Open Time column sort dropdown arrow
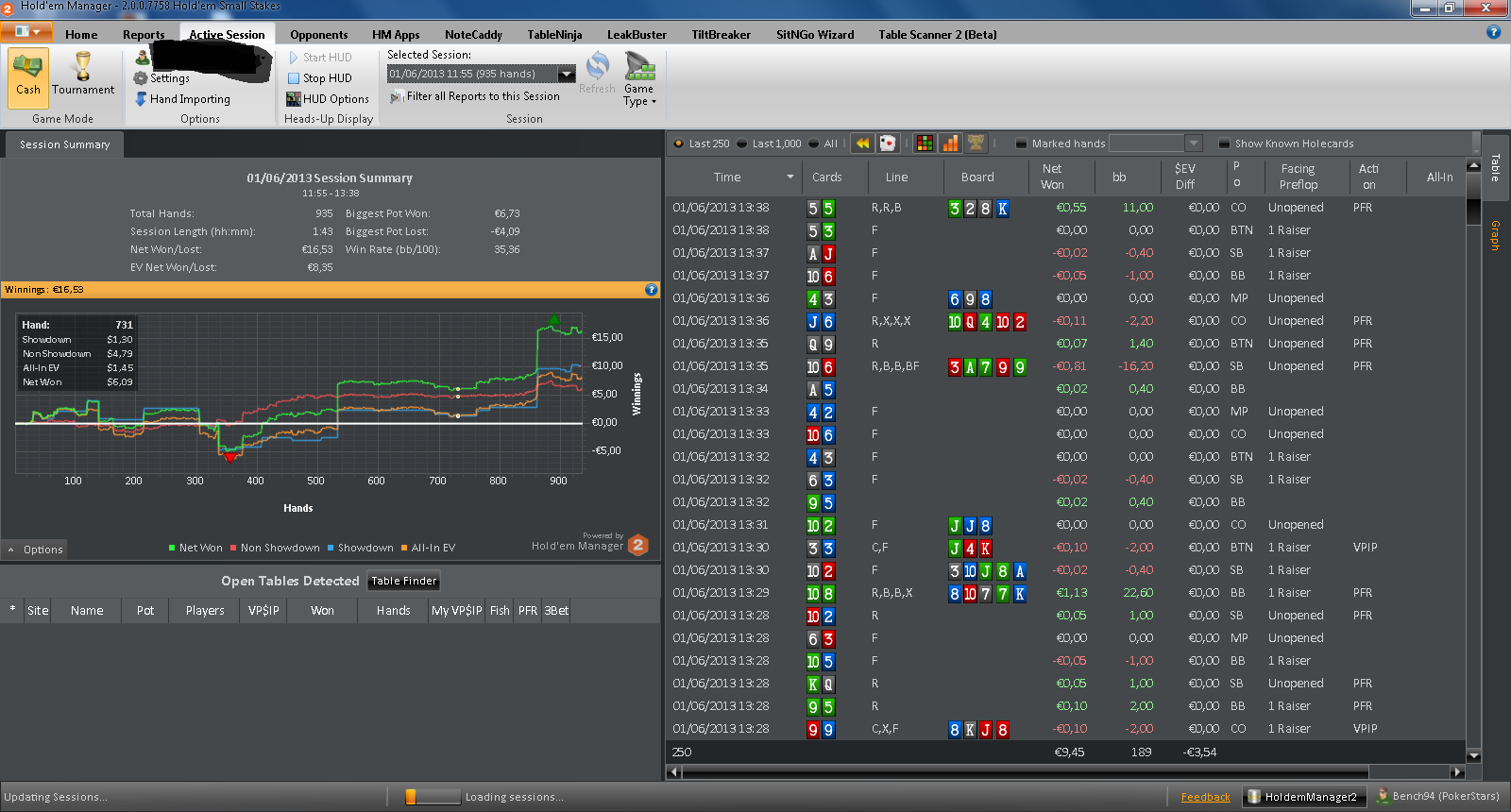Screen dimensions: 1511x812 click(790, 177)
